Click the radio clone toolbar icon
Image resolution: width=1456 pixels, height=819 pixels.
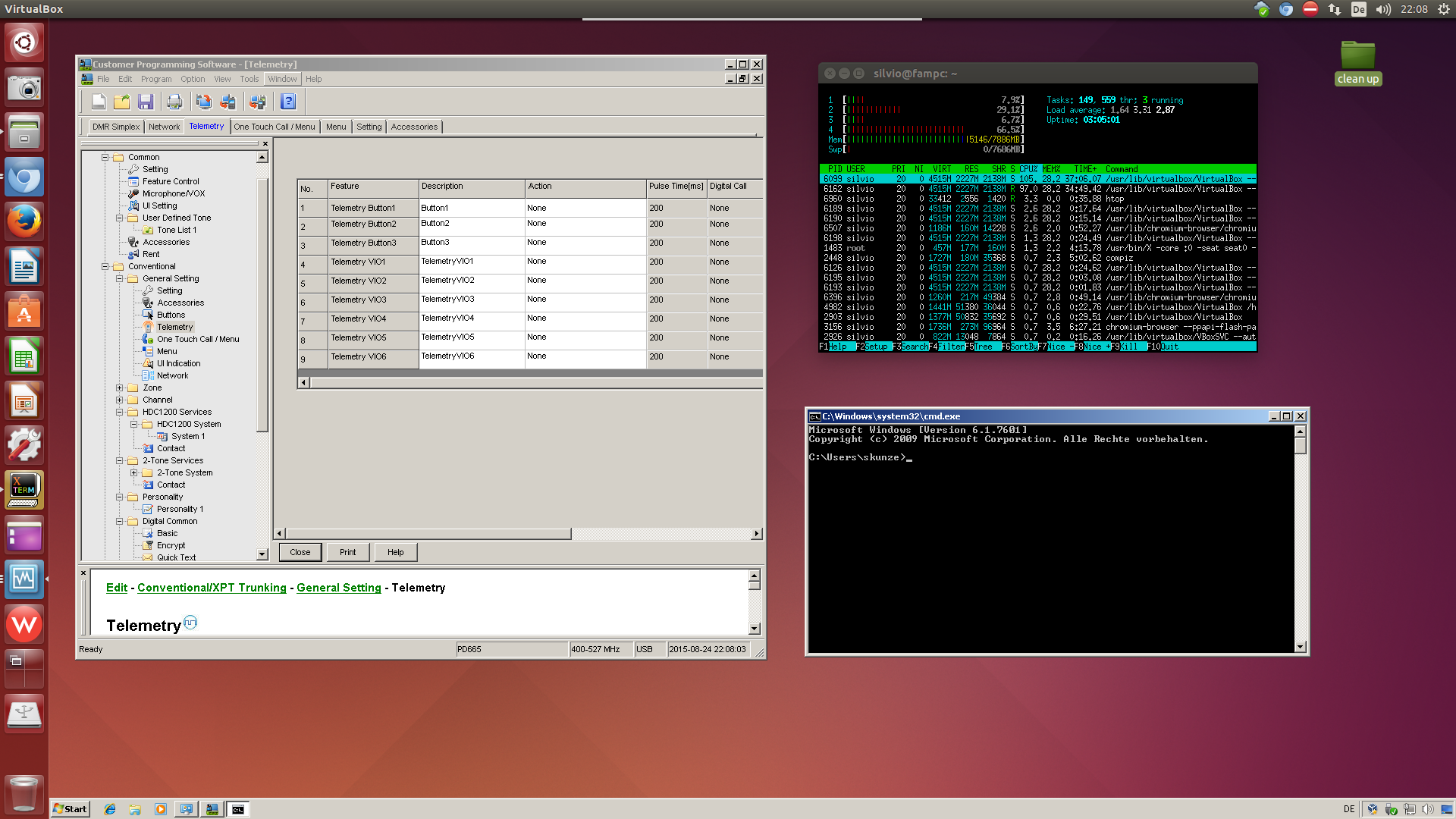[x=258, y=102]
